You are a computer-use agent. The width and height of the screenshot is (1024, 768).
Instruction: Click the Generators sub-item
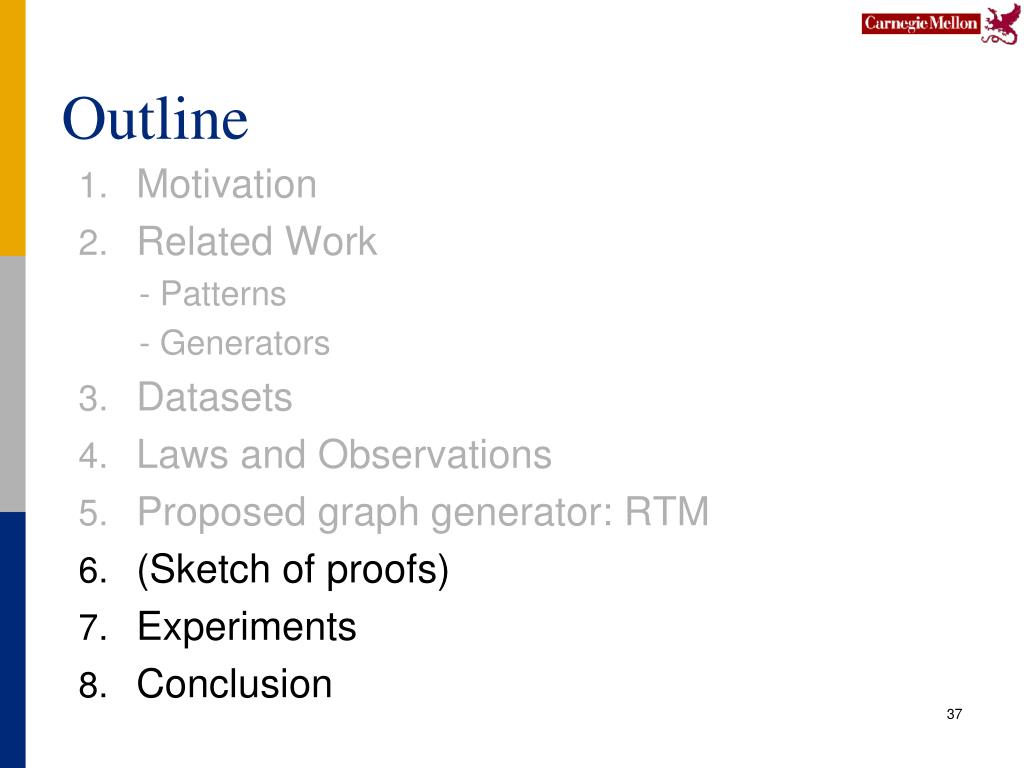point(235,344)
